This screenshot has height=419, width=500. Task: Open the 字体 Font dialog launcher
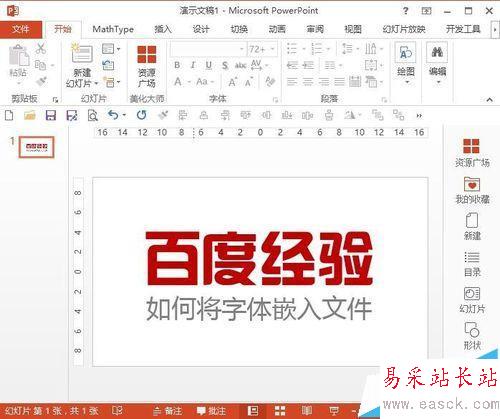point(275,100)
